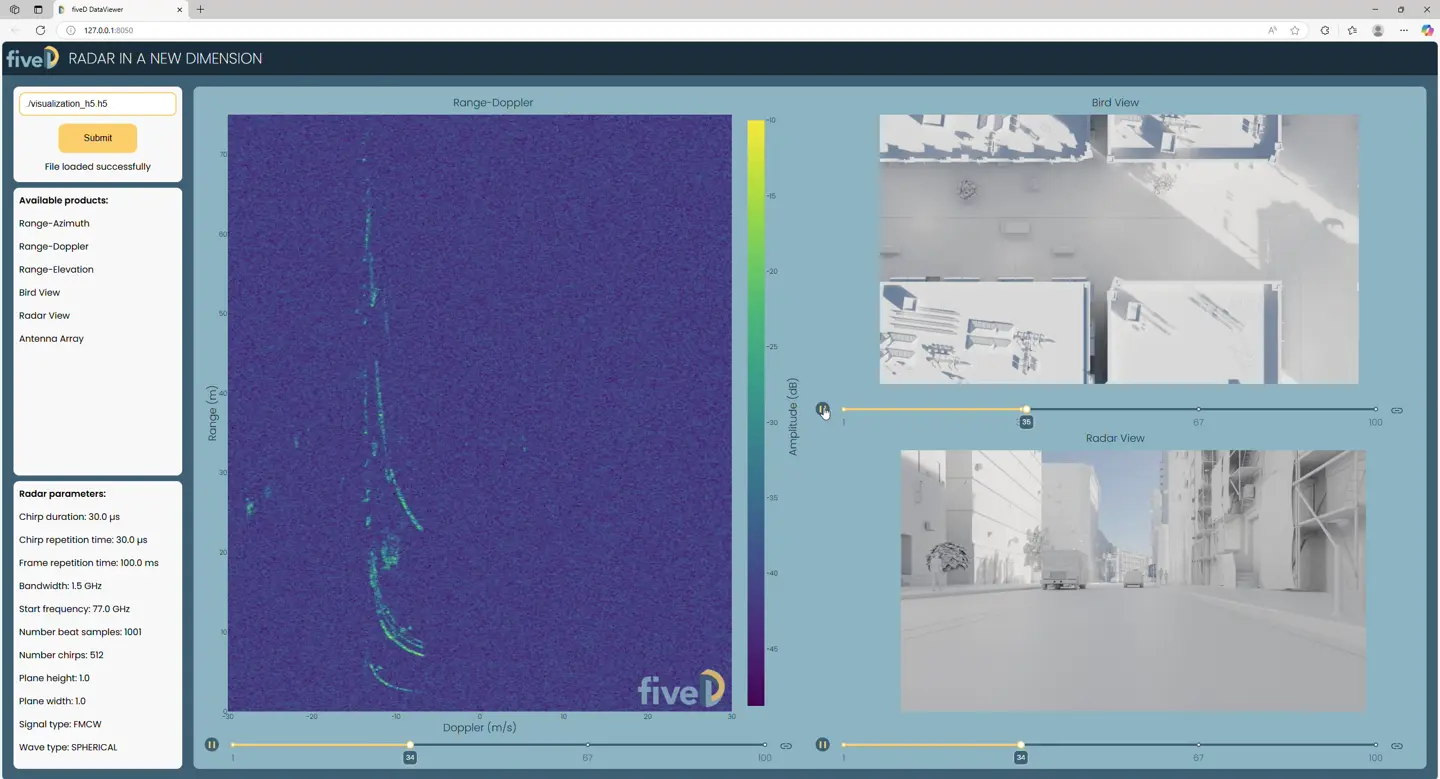Click the file path input field

98,103
